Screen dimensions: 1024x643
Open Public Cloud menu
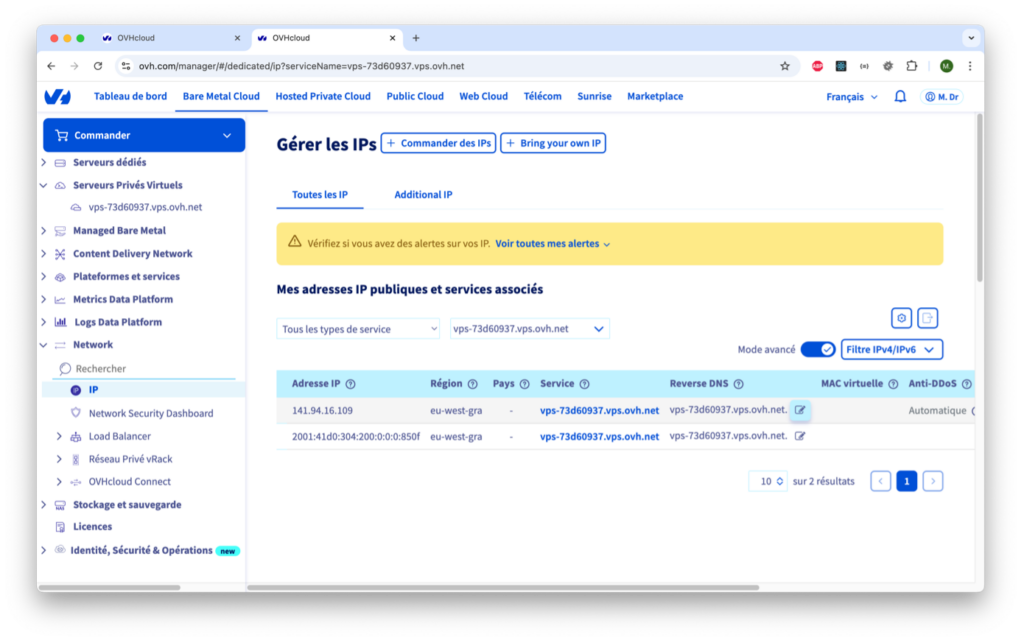pos(415,96)
